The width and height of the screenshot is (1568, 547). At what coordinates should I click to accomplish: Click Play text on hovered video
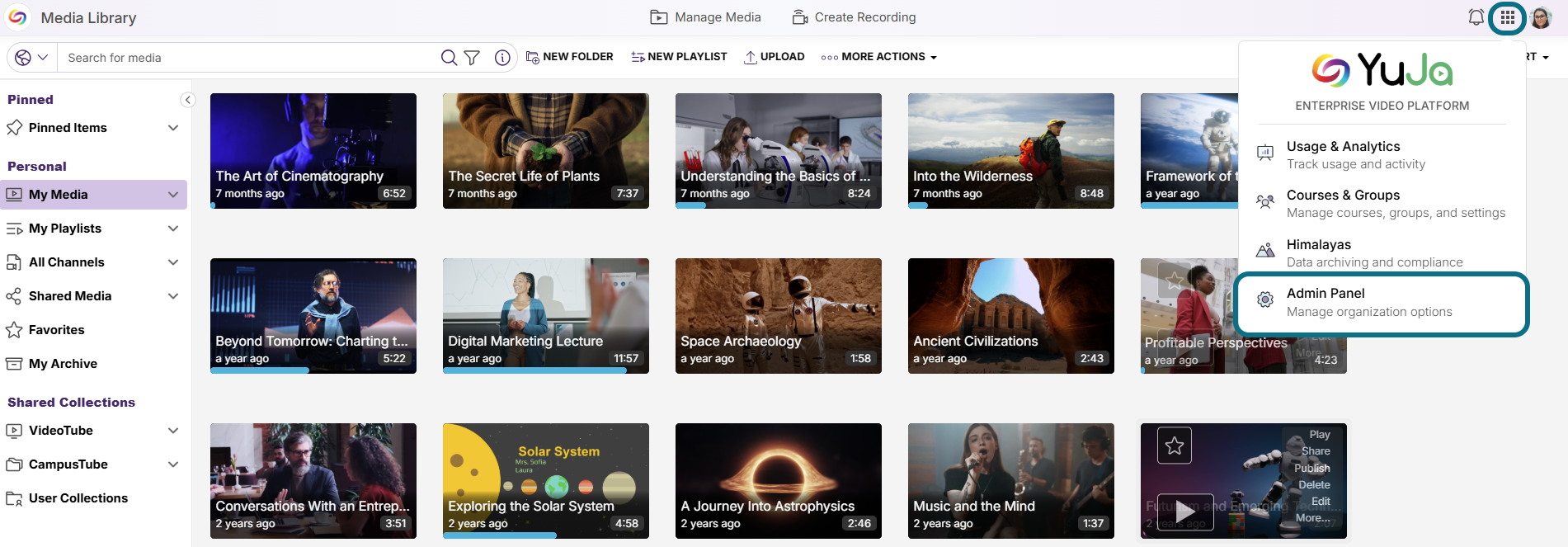[x=1320, y=435]
